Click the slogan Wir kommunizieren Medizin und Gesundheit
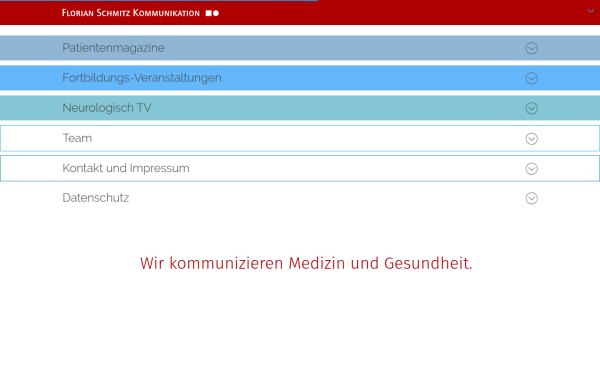600x375 pixels. coord(306,264)
